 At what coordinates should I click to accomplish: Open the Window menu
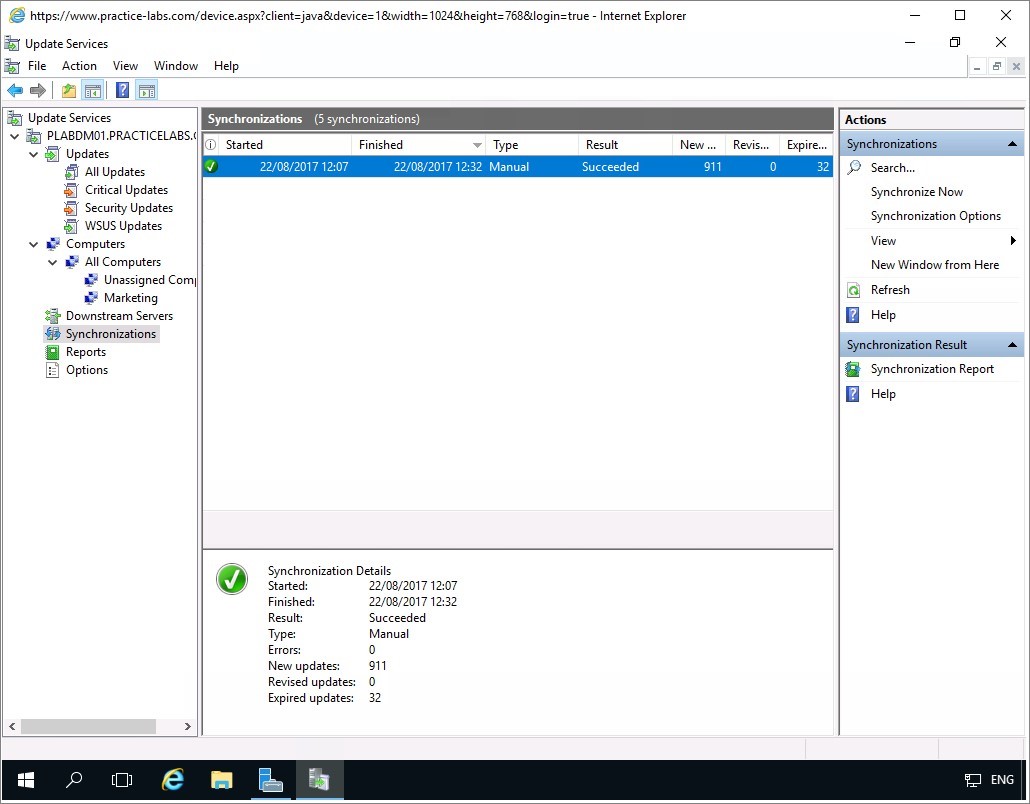coord(175,66)
